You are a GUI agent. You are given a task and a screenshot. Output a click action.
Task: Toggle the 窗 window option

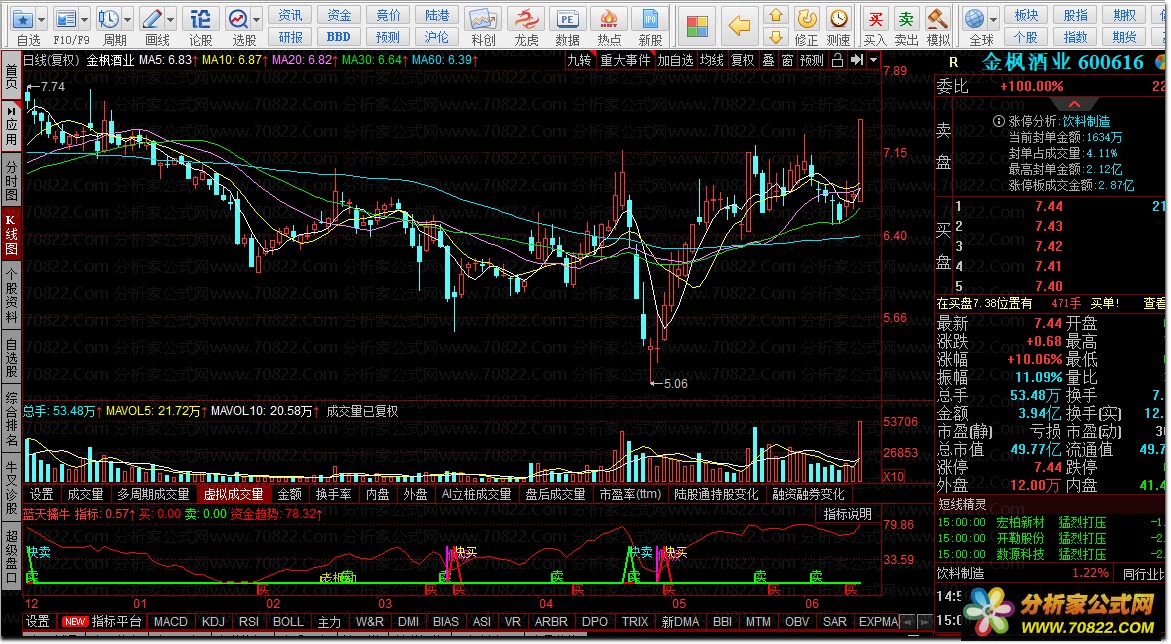coord(787,60)
